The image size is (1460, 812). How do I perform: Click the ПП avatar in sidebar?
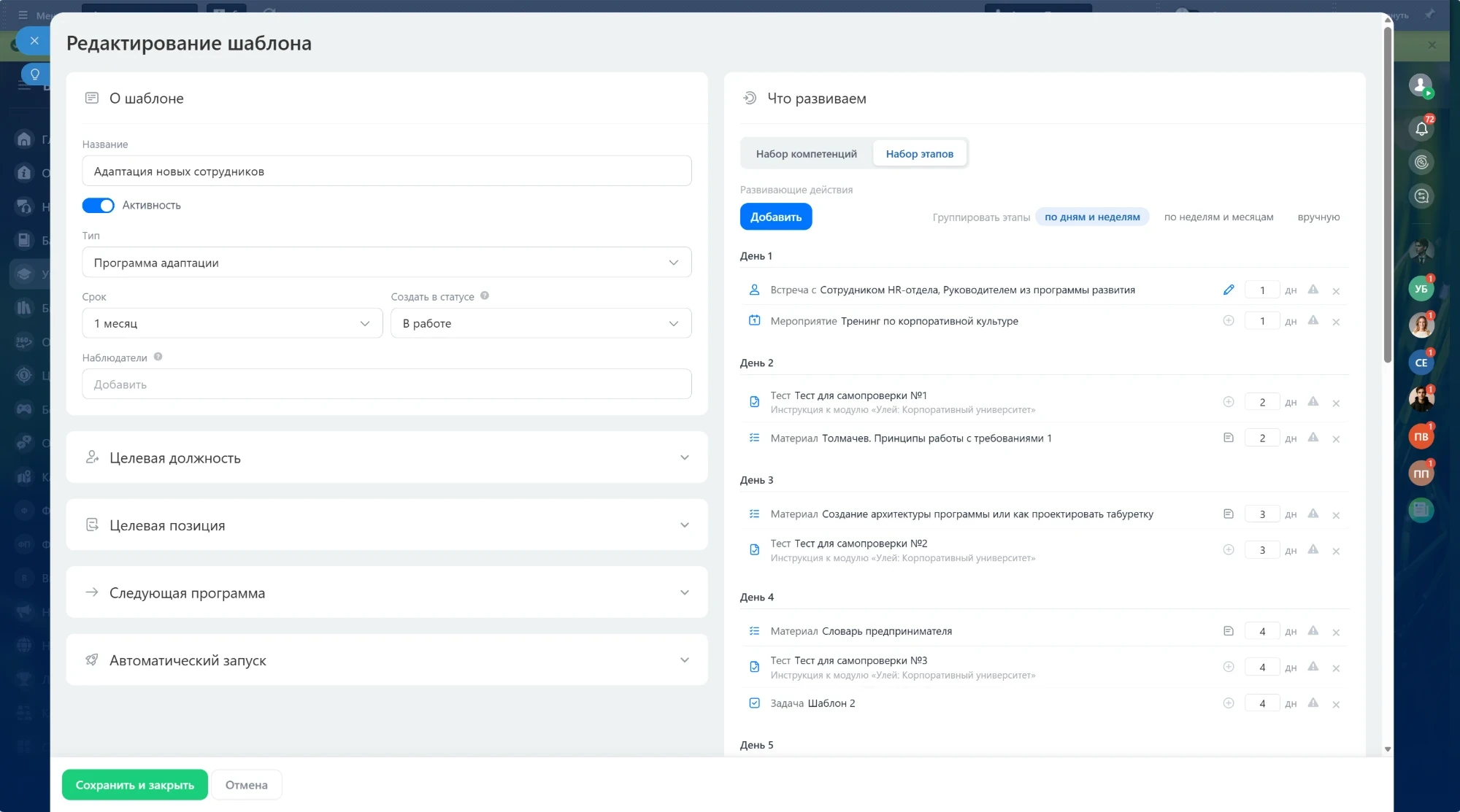point(1421,474)
